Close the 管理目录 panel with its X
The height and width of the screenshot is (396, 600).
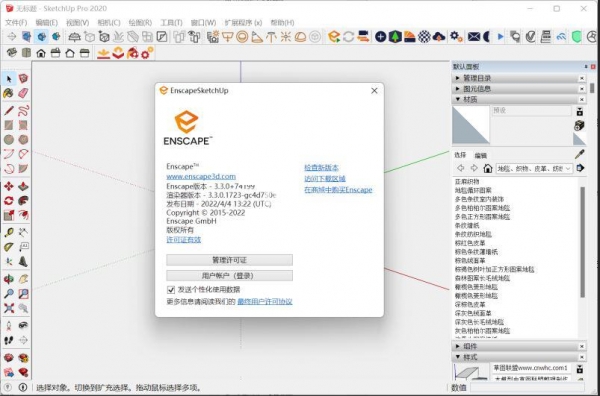click(x=582, y=78)
